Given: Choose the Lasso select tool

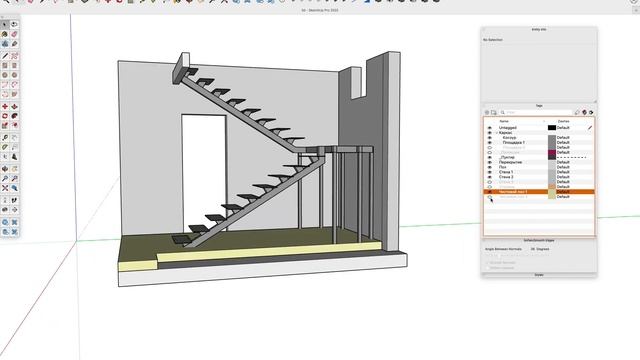Looking at the screenshot, I should [14, 24].
